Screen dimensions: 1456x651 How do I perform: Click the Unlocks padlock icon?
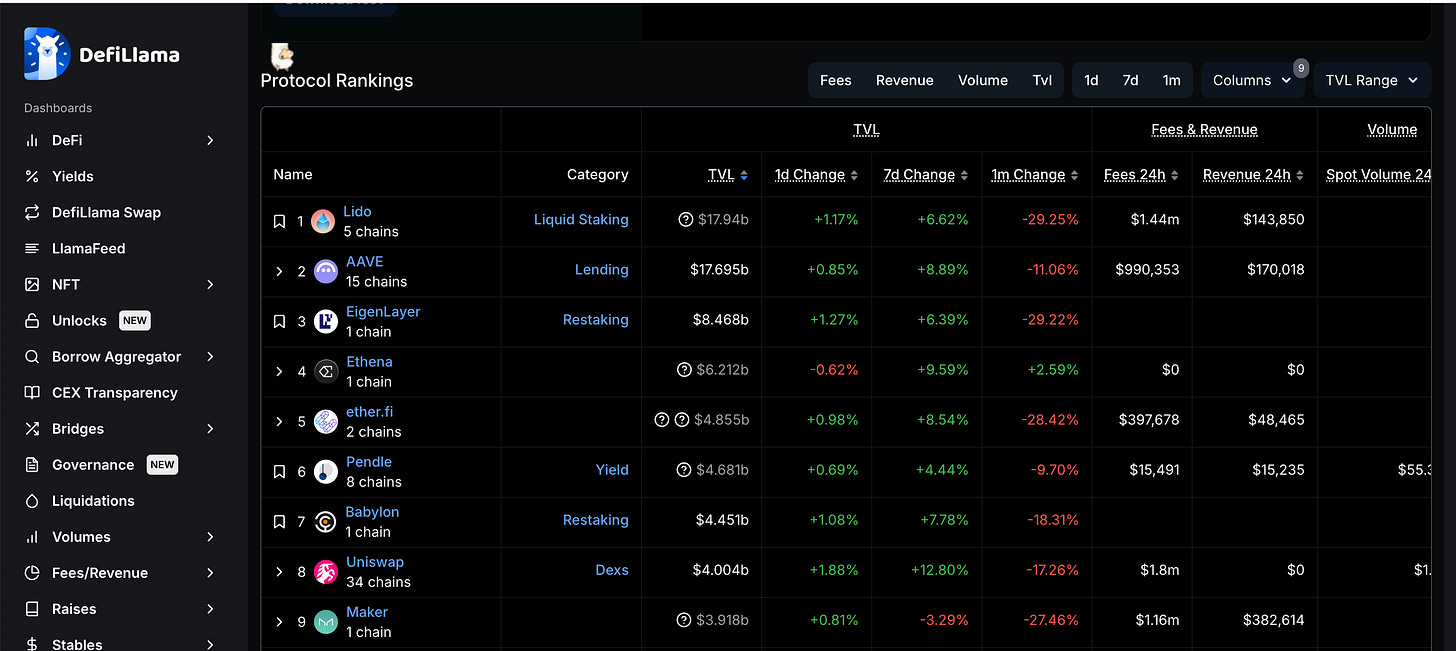point(32,321)
